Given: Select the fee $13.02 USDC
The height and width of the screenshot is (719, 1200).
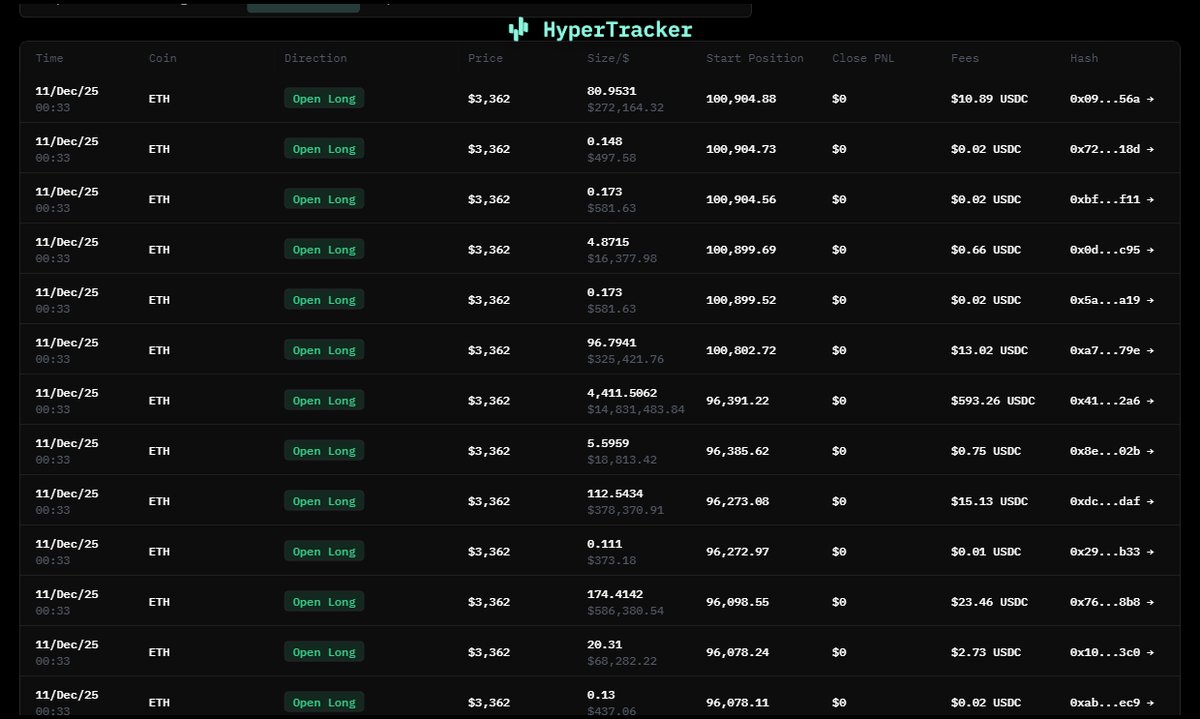Looking at the screenshot, I should pos(989,350).
